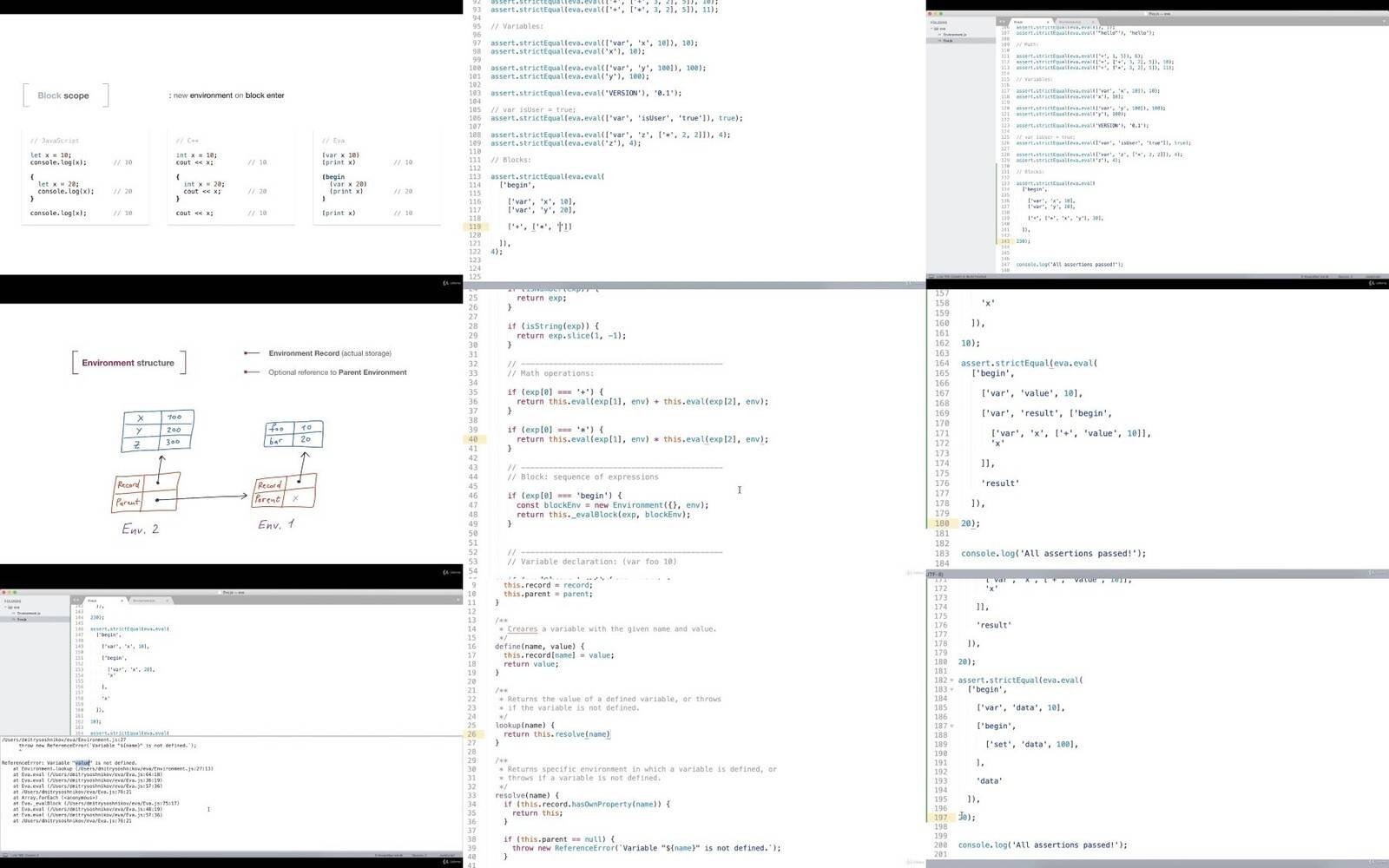
Task: Click "at Eva._evalBlock" stack trace line
Action: coord(95,804)
